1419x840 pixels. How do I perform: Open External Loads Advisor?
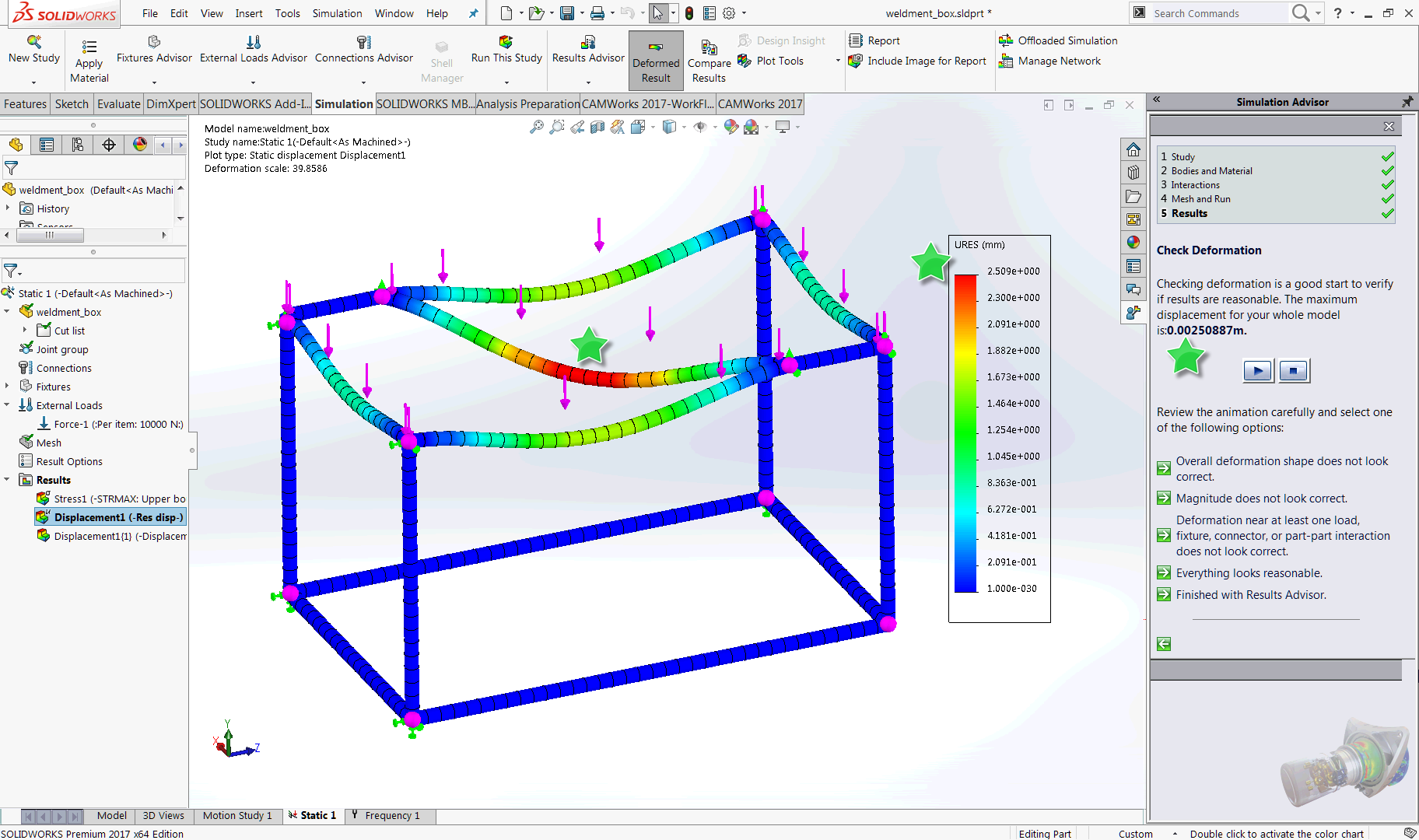(254, 48)
